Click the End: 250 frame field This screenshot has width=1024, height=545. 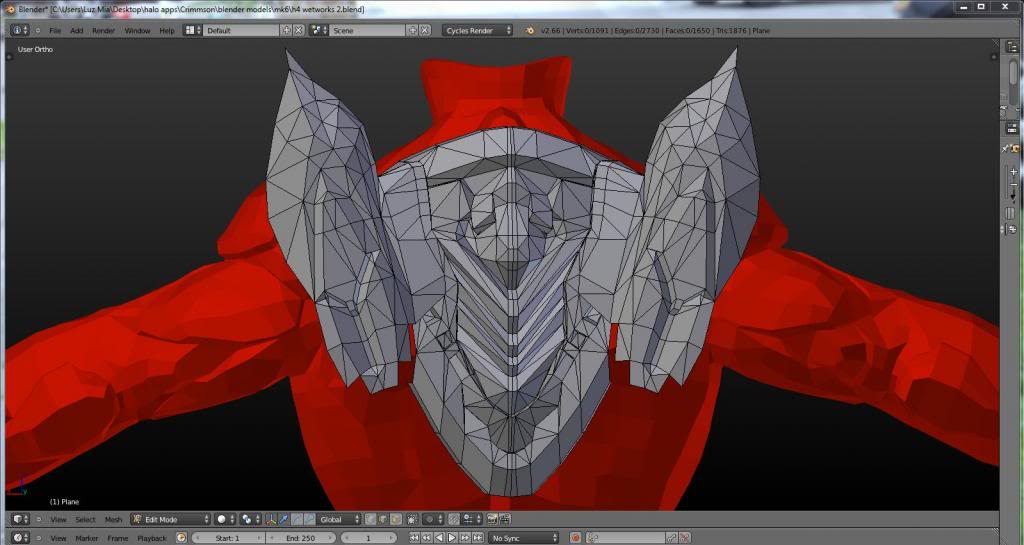point(301,538)
